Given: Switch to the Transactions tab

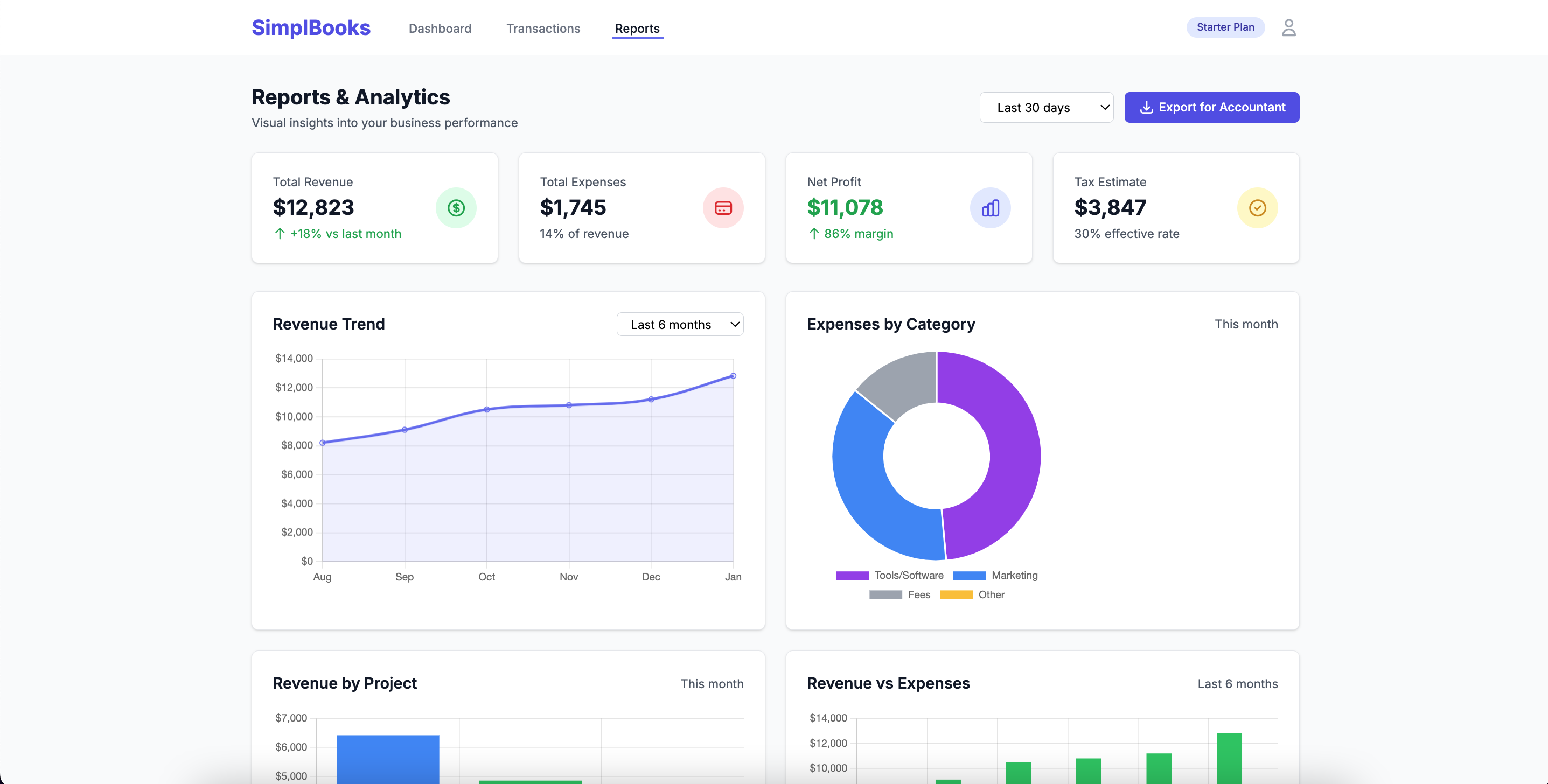Looking at the screenshot, I should click(543, 28).
